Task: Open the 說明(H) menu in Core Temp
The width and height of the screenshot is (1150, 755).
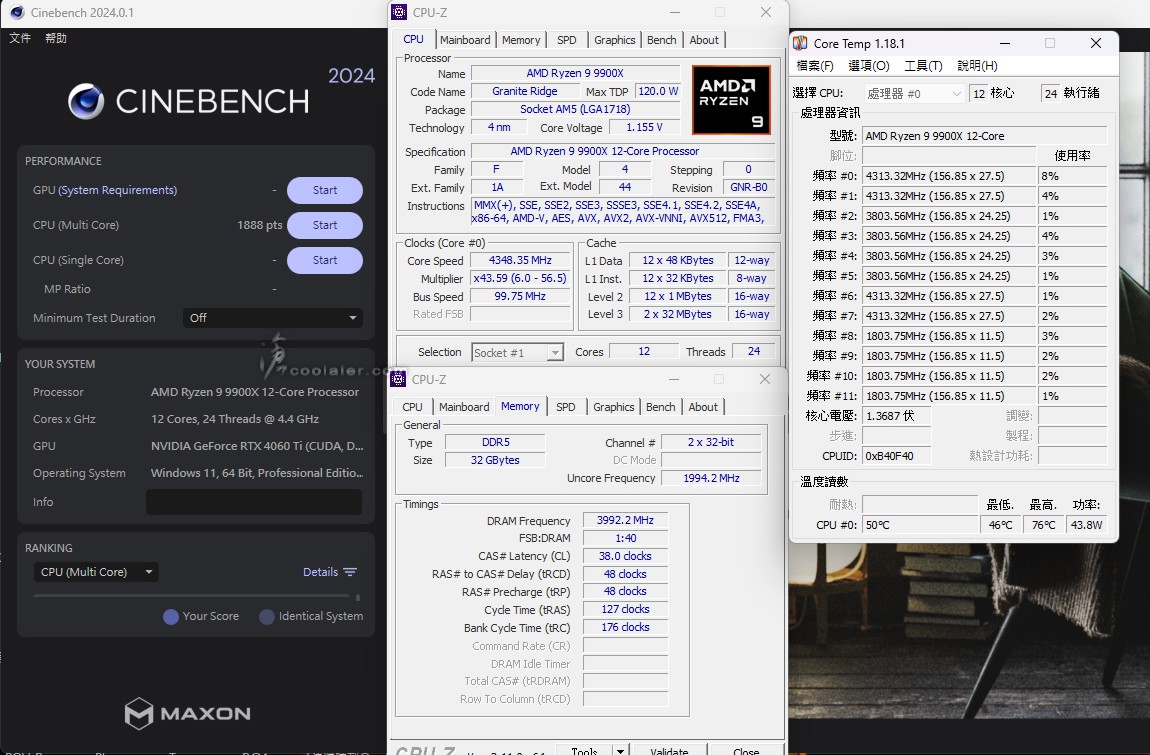Action: [978, 66]
